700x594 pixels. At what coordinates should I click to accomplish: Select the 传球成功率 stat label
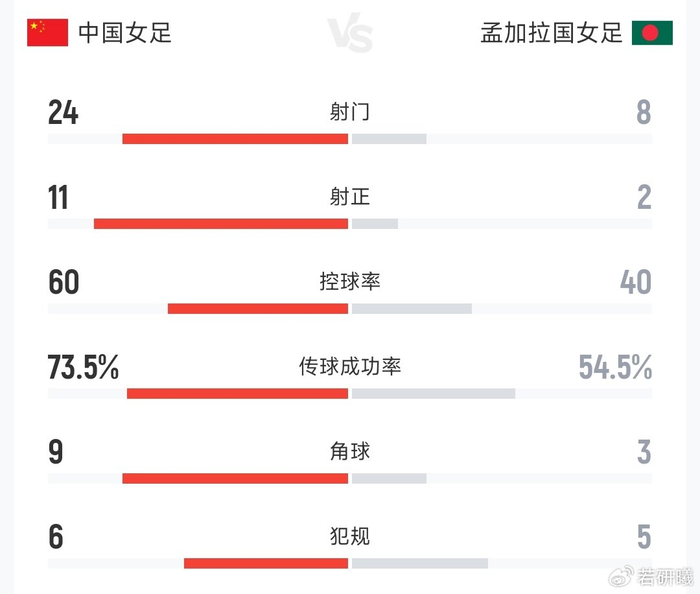pyautogui.click(x=350, y=367)
